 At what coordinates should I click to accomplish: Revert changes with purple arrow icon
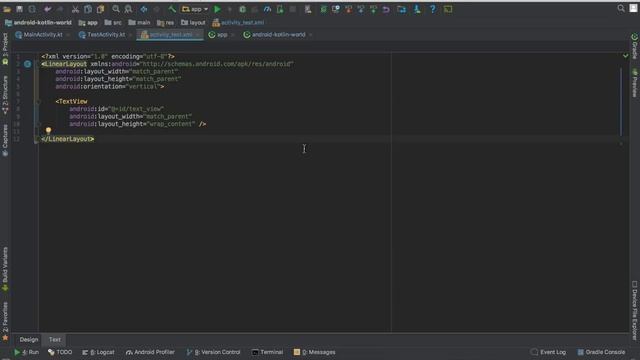point(386,9)
